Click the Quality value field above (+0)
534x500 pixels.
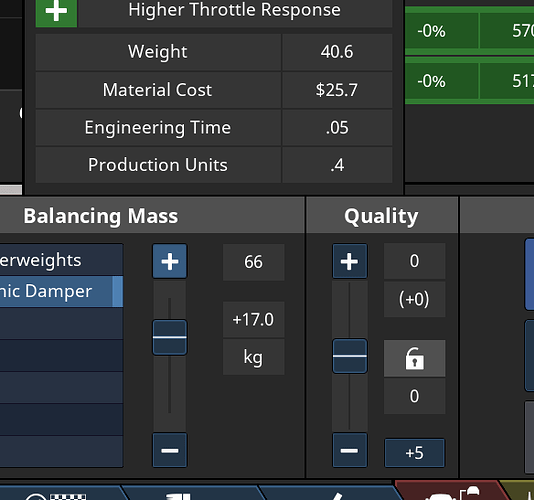(x=414, y=261)
